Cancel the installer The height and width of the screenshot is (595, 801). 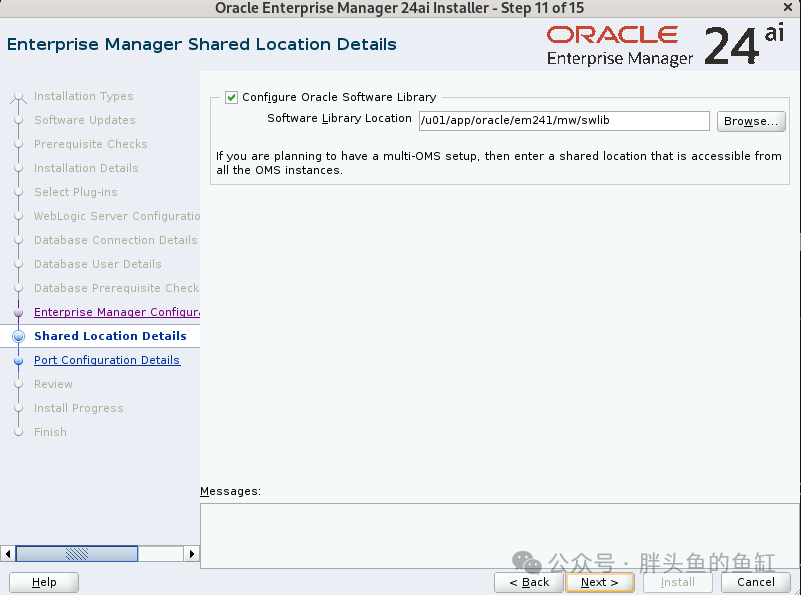(x=756, y=582)
